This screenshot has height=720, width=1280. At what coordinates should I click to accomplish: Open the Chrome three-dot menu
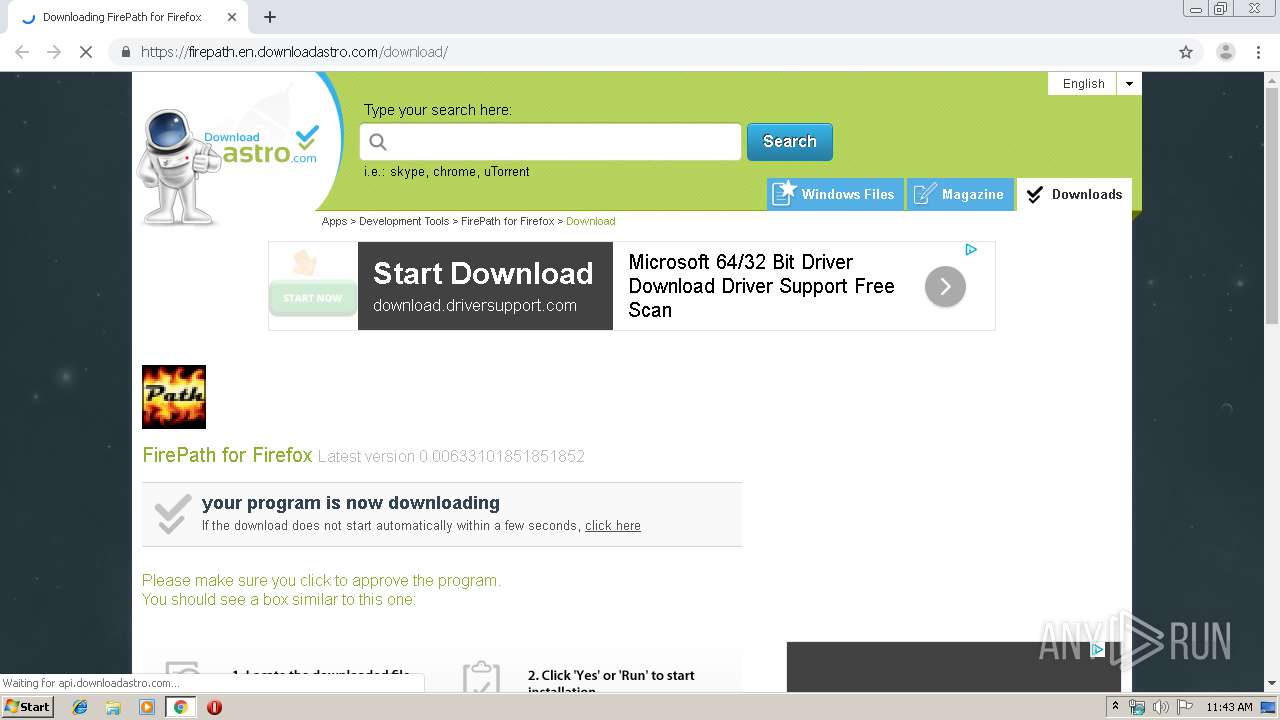[x=1258, y=52]
